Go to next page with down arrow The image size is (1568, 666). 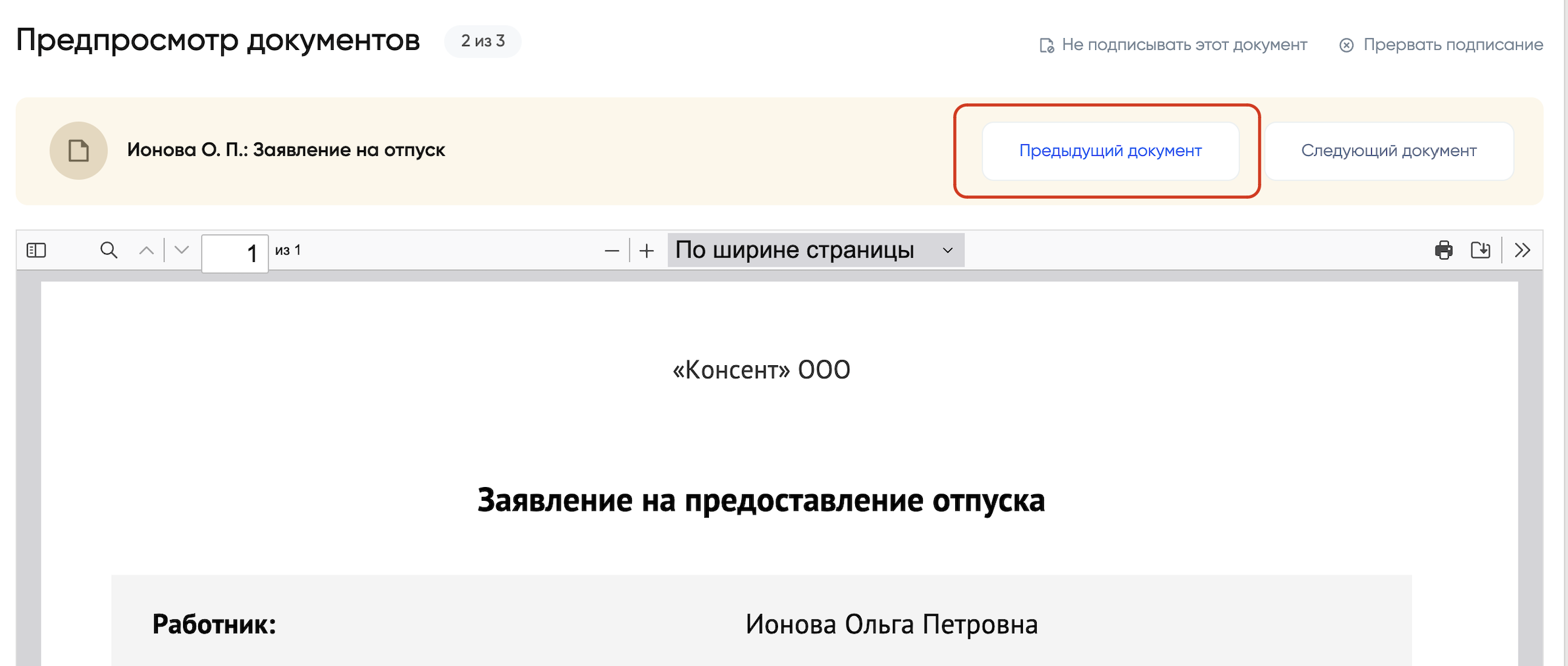(182, 250)
